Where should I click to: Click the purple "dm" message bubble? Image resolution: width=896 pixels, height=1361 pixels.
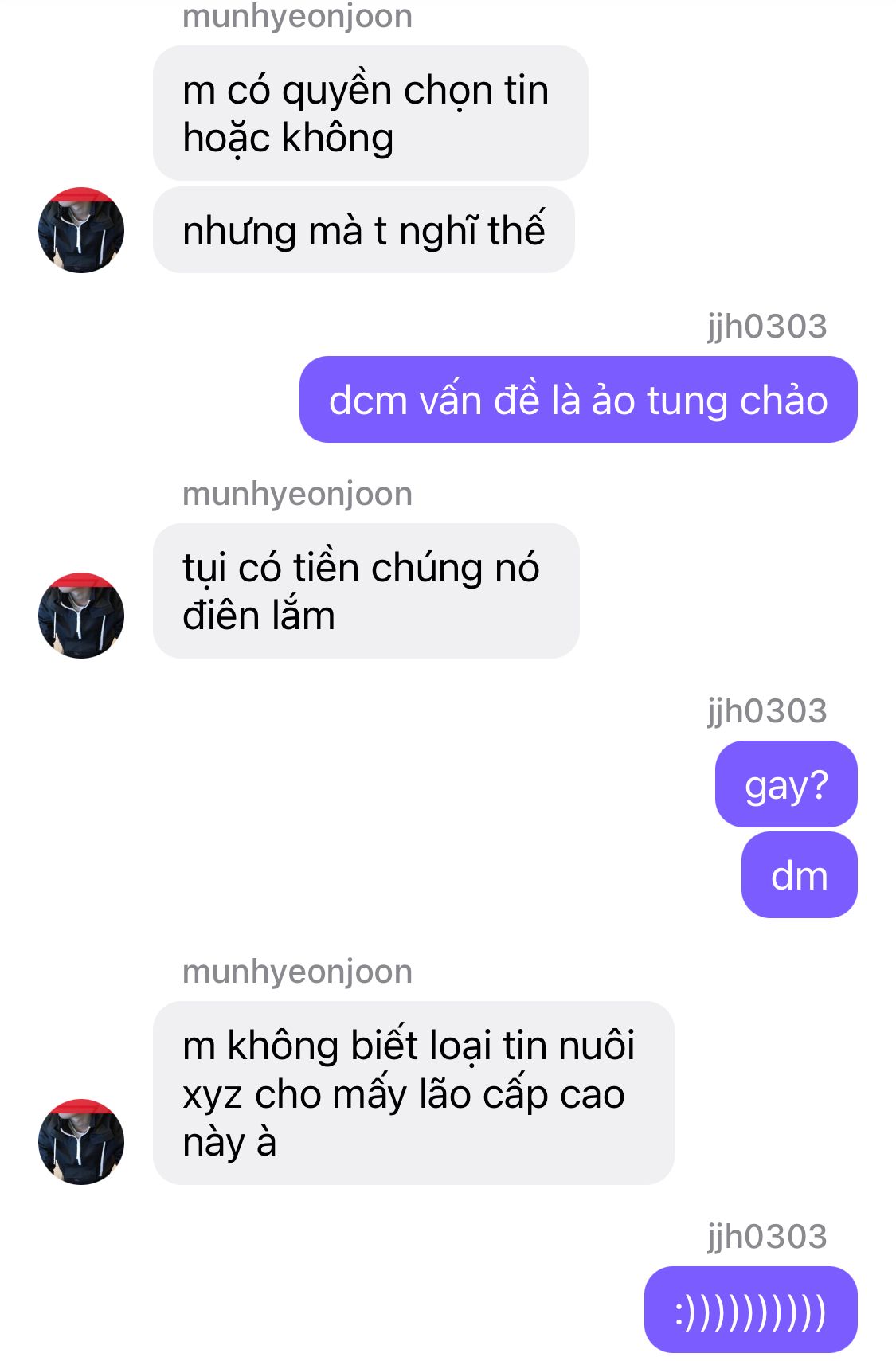click(x=800, y=875)
